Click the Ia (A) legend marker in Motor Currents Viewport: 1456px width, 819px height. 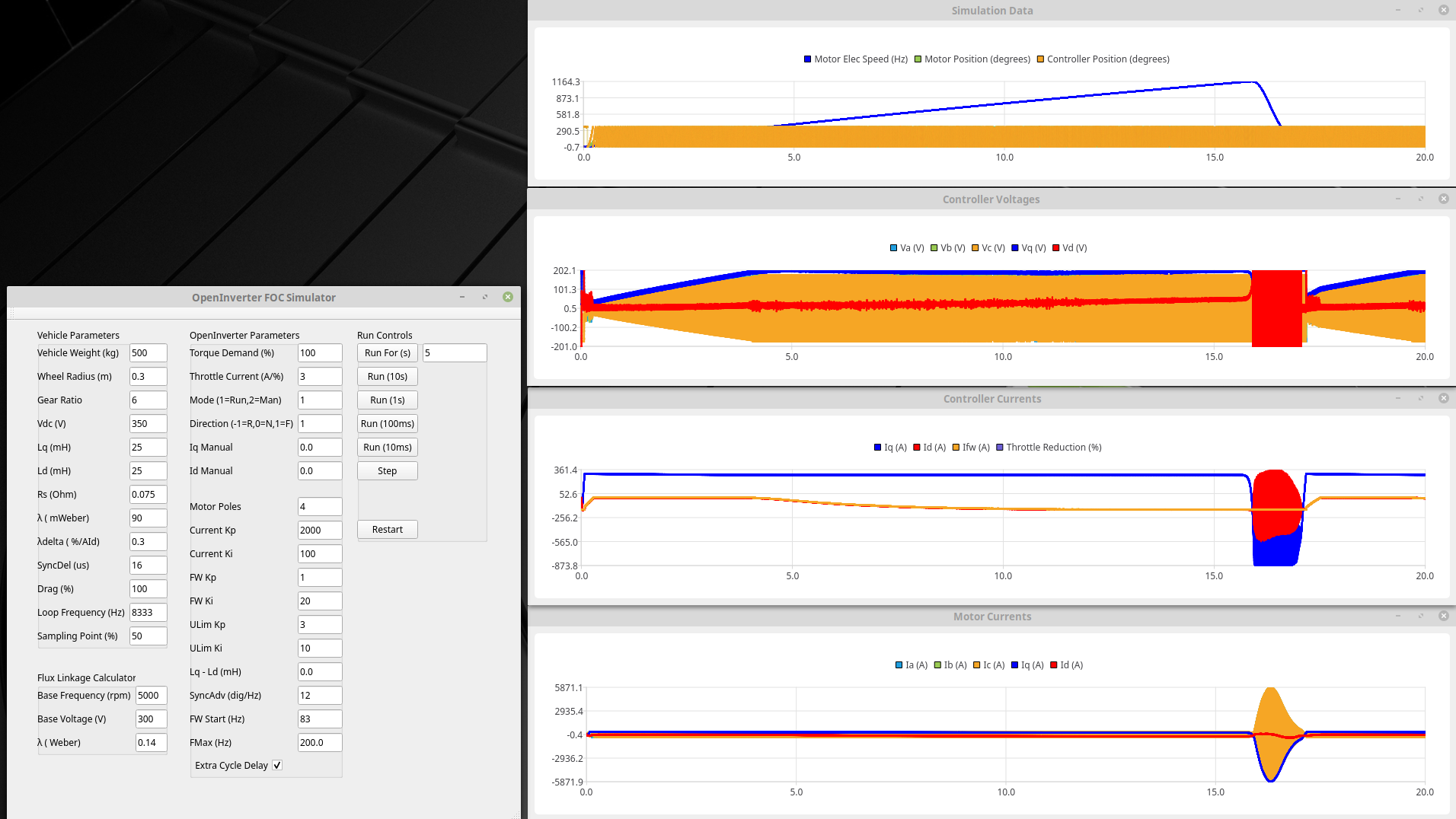(x=899, y=665)
